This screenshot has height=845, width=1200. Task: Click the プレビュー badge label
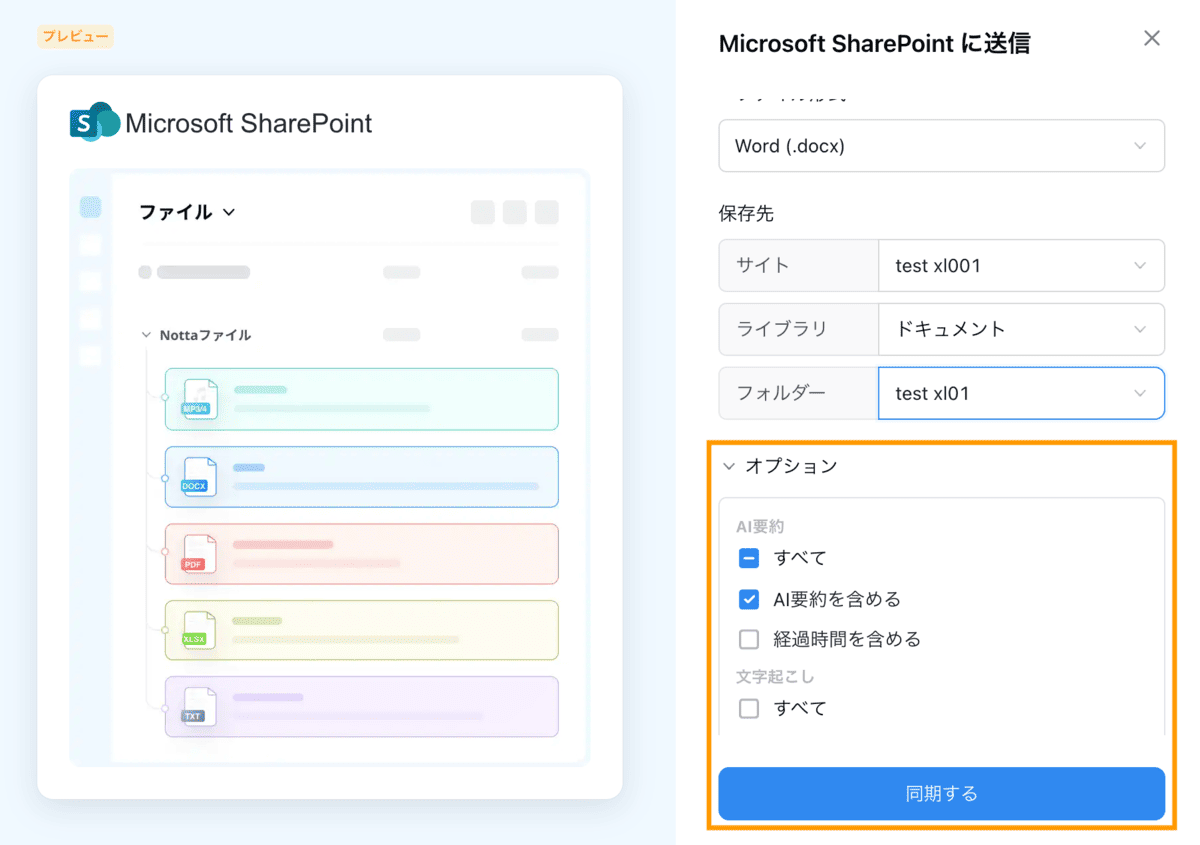coord(75,37)
